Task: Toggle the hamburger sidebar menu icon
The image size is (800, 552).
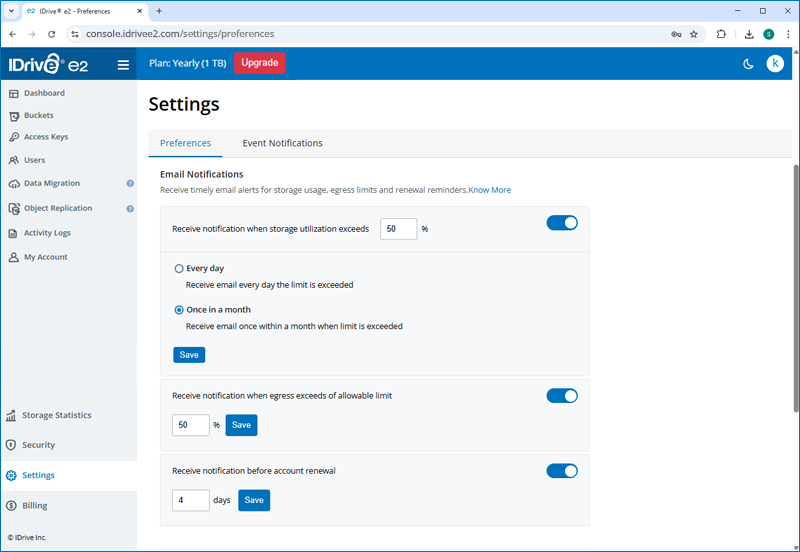Action: pos(123,65)
